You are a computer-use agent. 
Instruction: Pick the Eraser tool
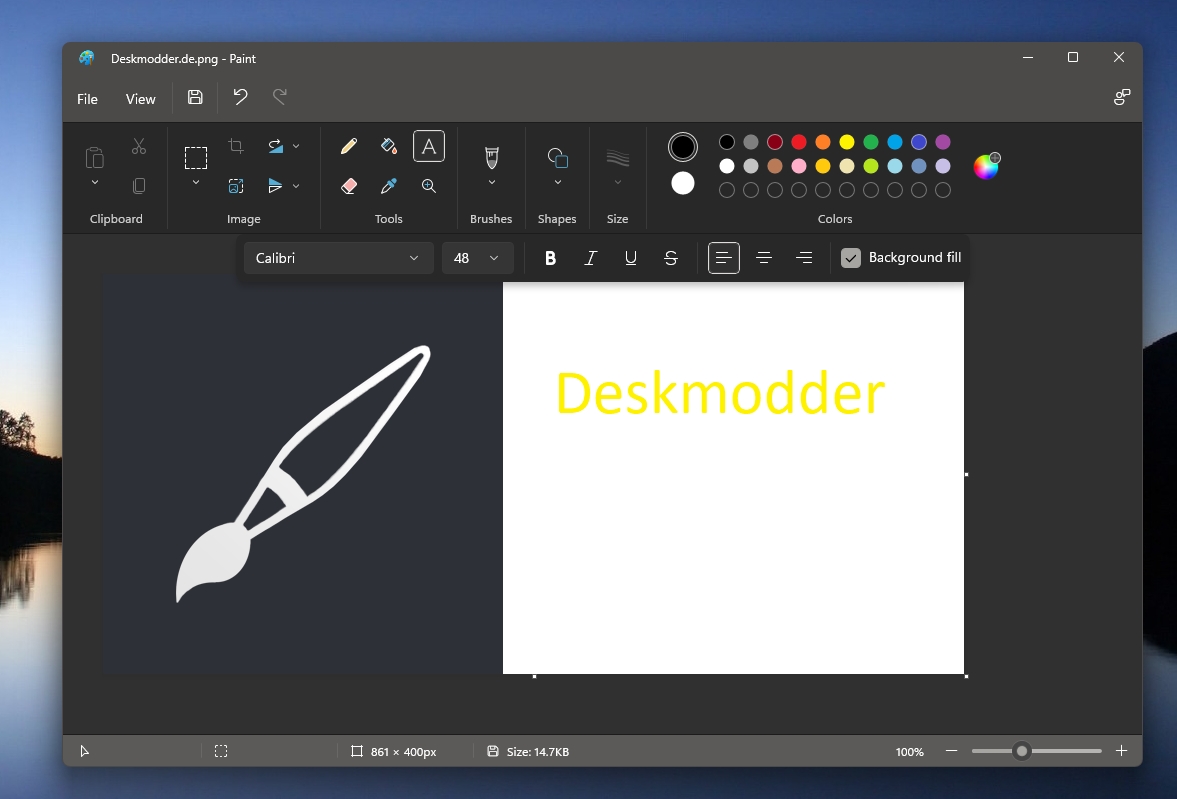tap(348, 185)
